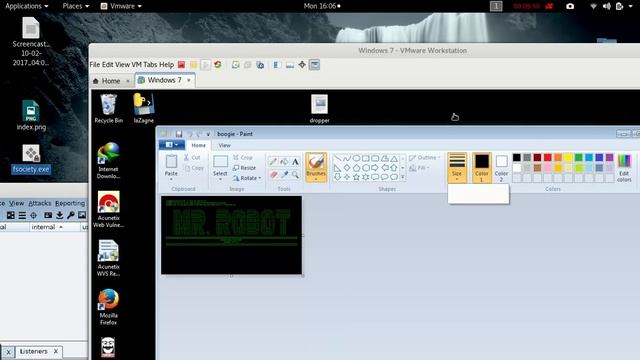The image size is (640, 360).
Task: Click the take snapshot icon in VMware toolbar
Action: pyautogui.click(x=236, y=65)
